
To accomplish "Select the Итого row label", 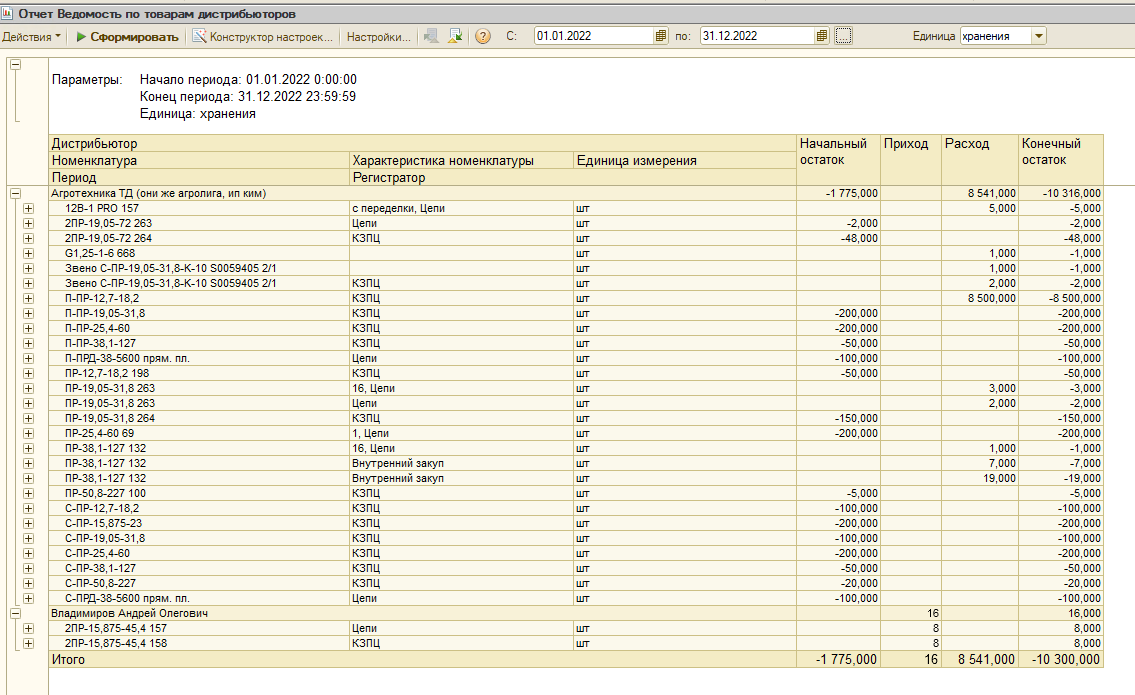I will [x=423, y=660].
